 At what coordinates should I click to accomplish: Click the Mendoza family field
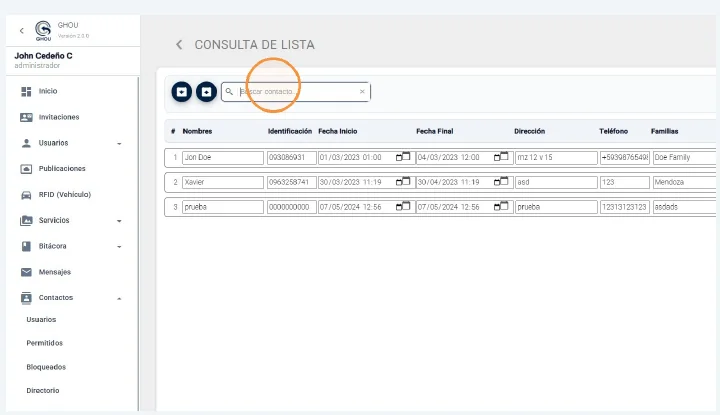684,182
